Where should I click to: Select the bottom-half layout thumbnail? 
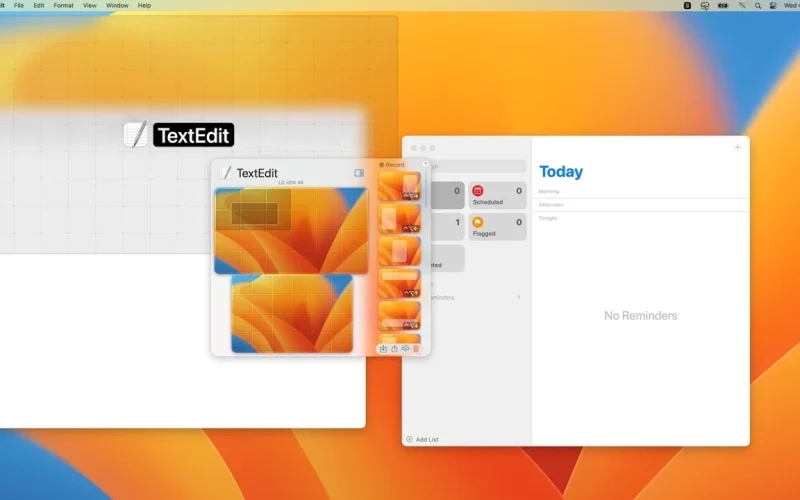pos(399,315)
